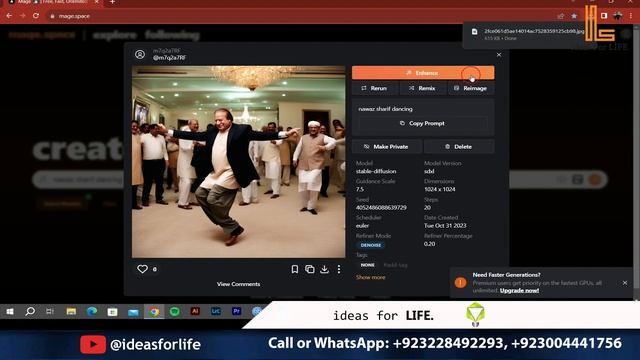
Task: Click the dimensions value 1024 x 1024
Action: [440, 189]
